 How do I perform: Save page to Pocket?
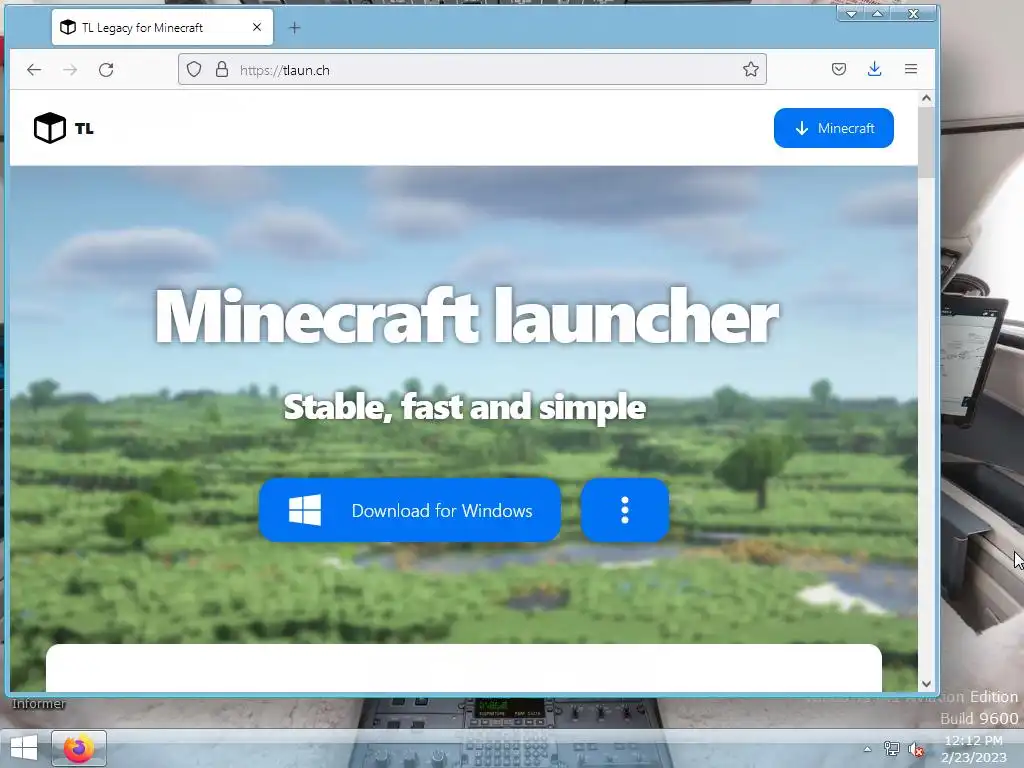[x=839, y=69]
